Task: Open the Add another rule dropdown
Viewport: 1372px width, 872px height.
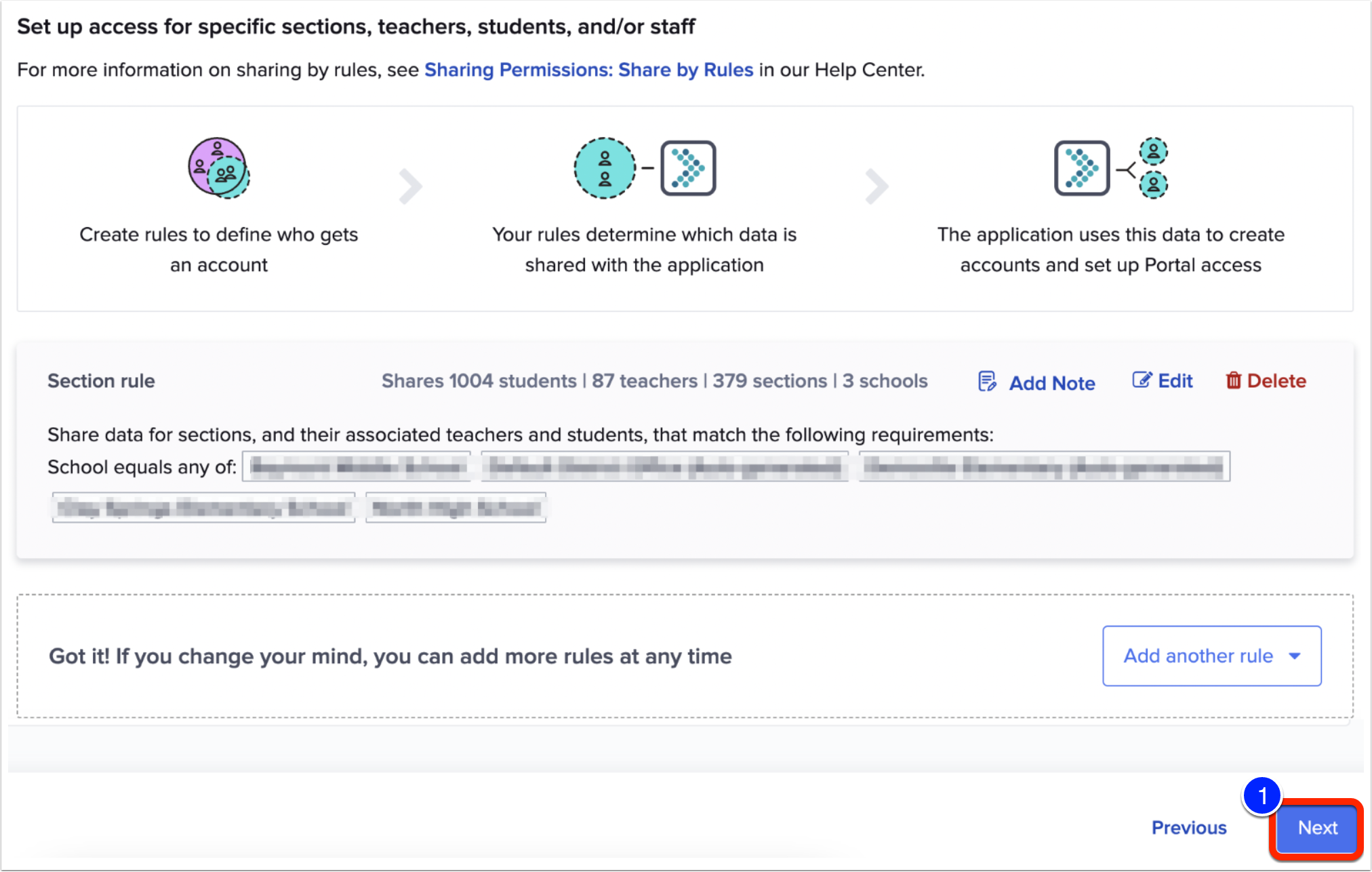Action: [x=1211, y=656]
